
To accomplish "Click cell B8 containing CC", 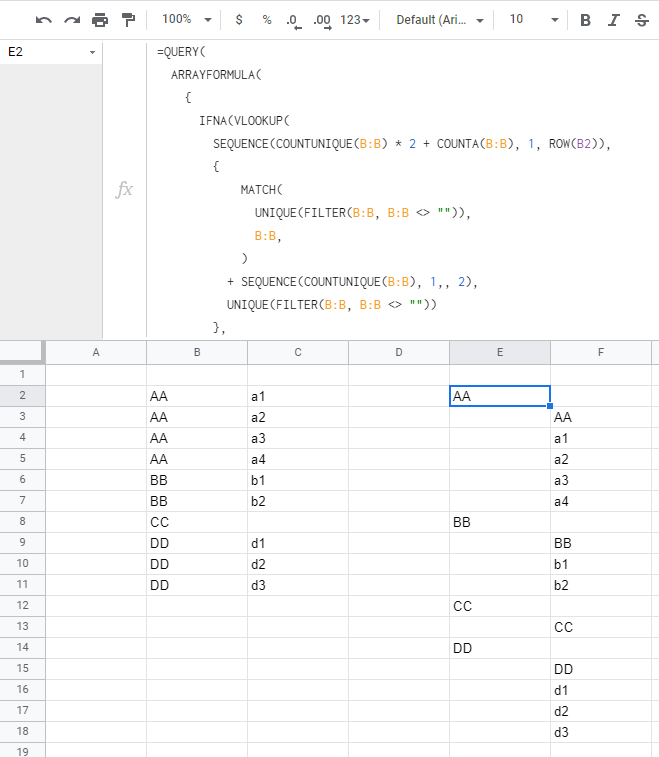I will click(x=197, y=522).
